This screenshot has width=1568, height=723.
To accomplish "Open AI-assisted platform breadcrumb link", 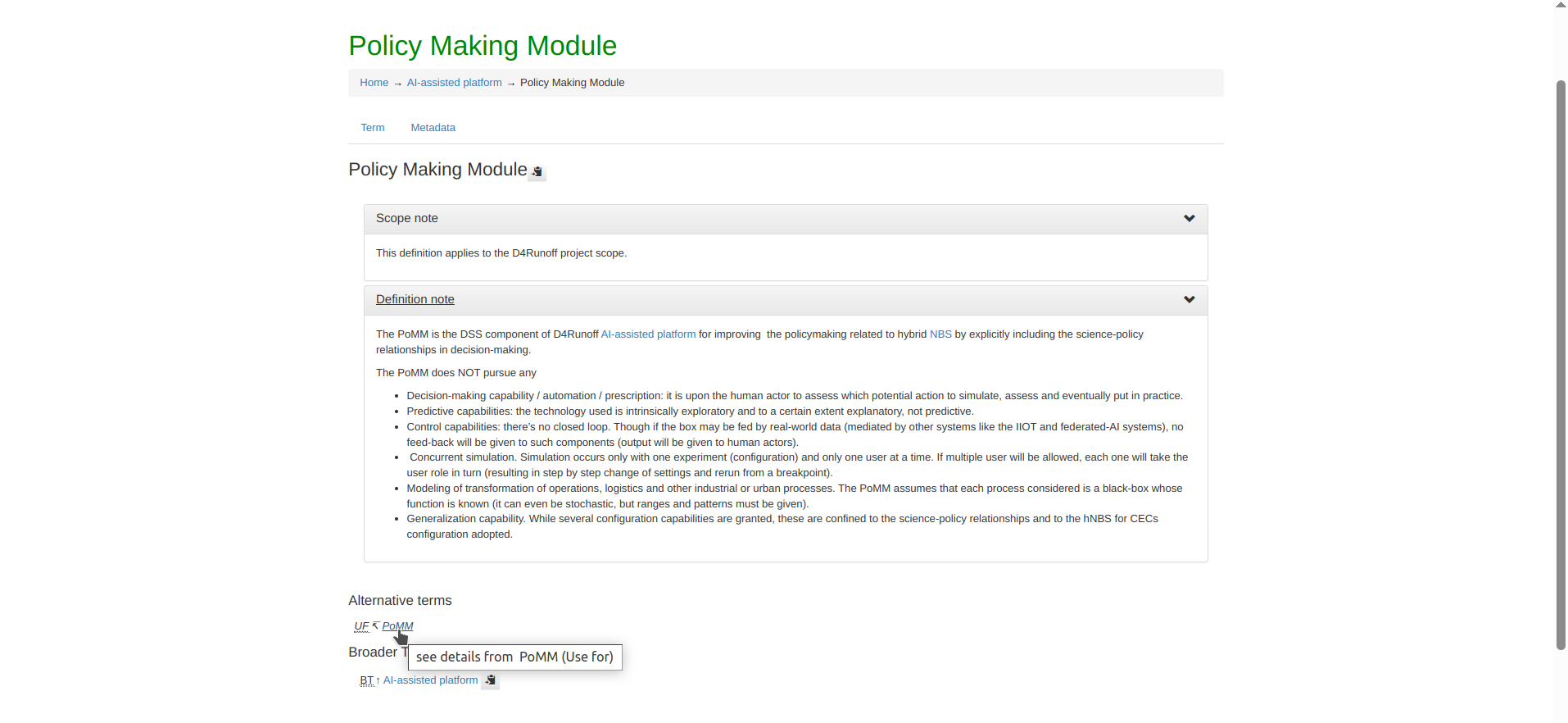I will click(454, 83).
